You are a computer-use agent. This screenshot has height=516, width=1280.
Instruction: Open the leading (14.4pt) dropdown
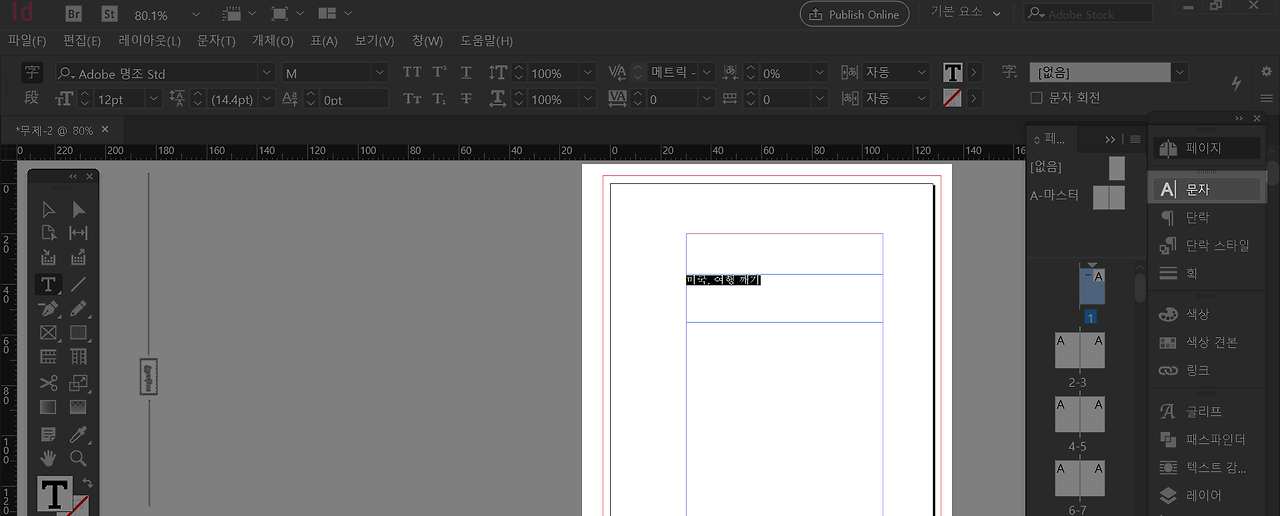pos(267,99)
